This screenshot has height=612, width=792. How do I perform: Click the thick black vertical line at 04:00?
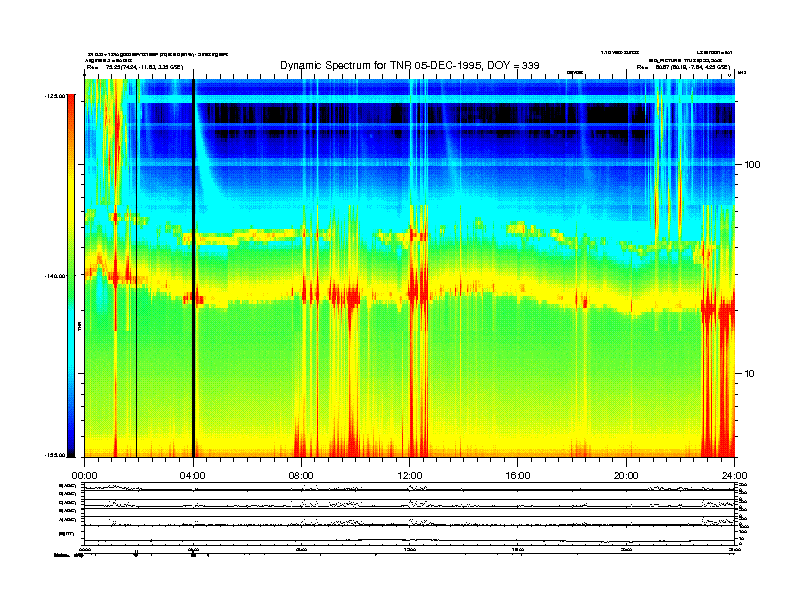click(193, 268)
